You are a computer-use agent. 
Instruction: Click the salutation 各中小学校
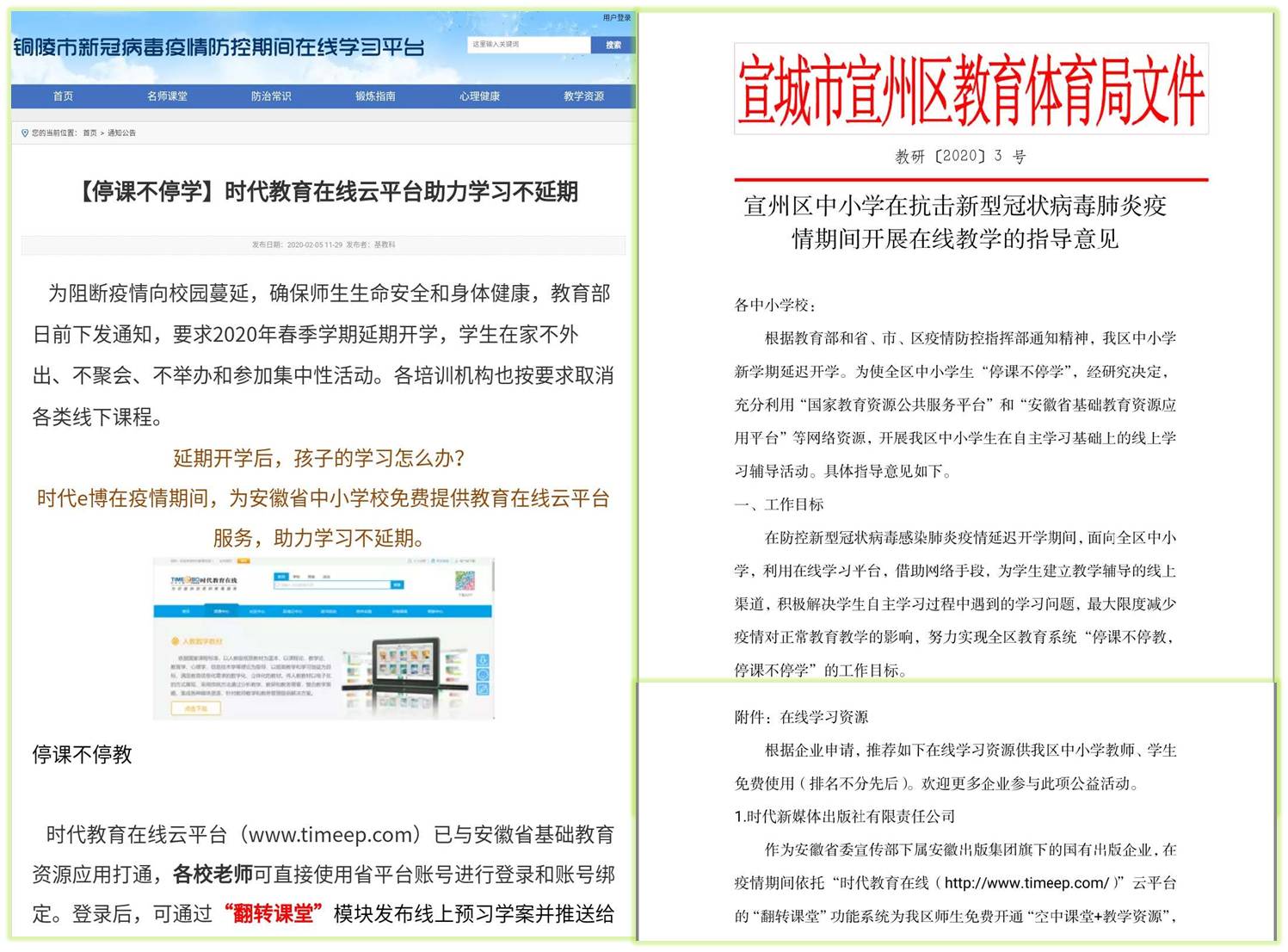point(775,306)
